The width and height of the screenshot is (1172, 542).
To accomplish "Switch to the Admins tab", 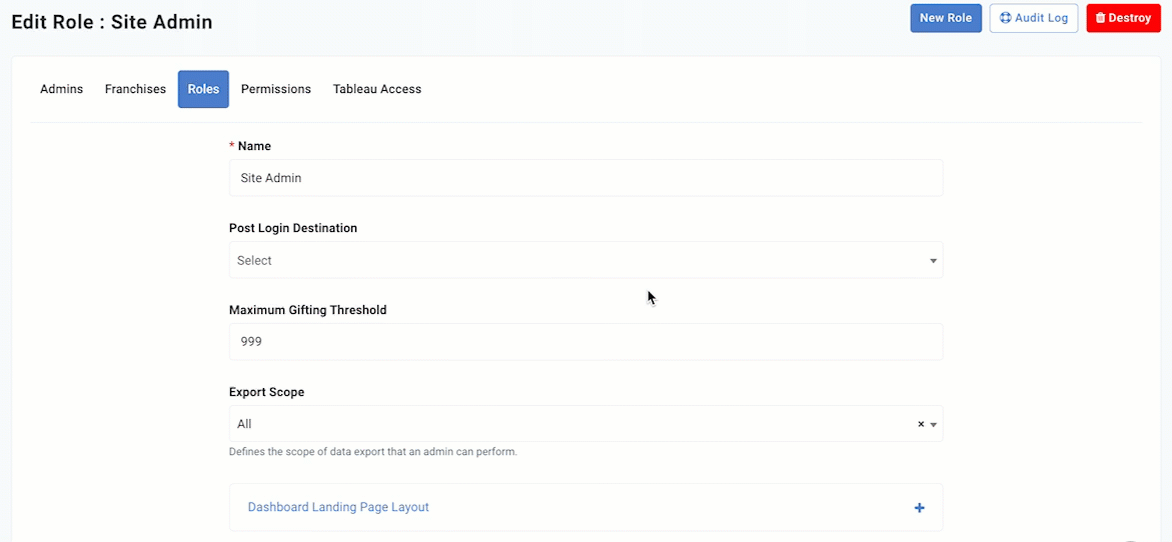I will click(61, 89).
